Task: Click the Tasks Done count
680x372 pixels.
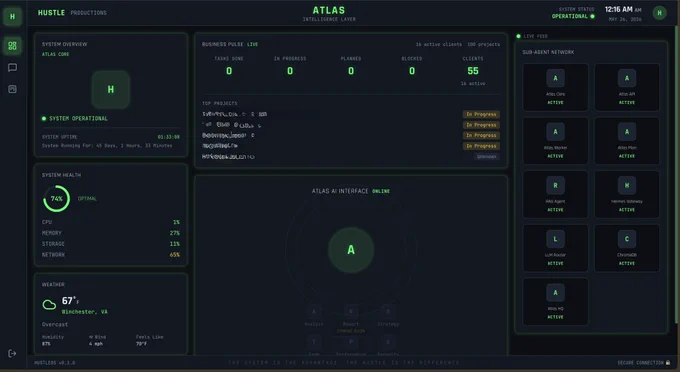Action: pos(229,71)
